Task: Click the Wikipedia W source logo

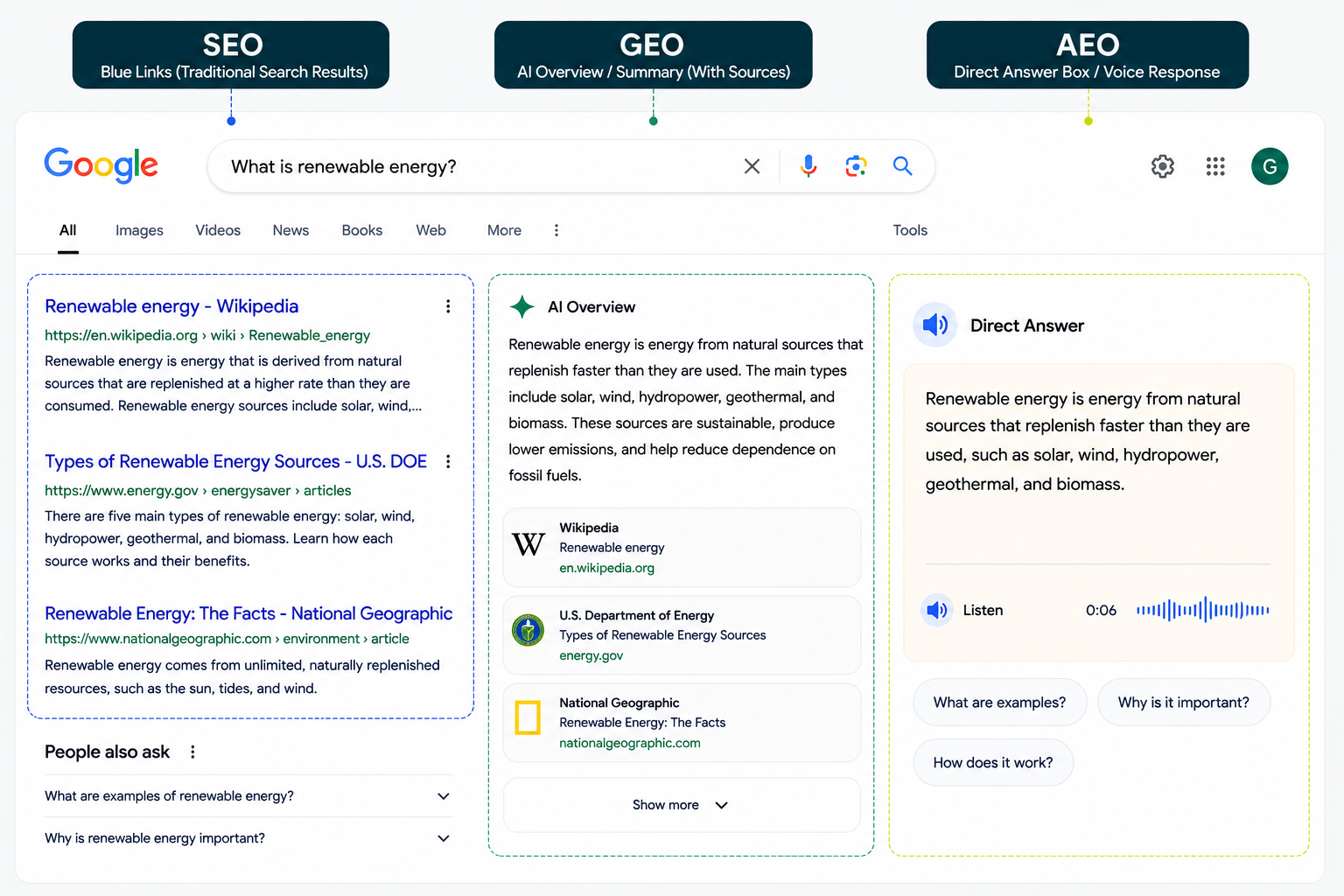Action: click(528, 545)
